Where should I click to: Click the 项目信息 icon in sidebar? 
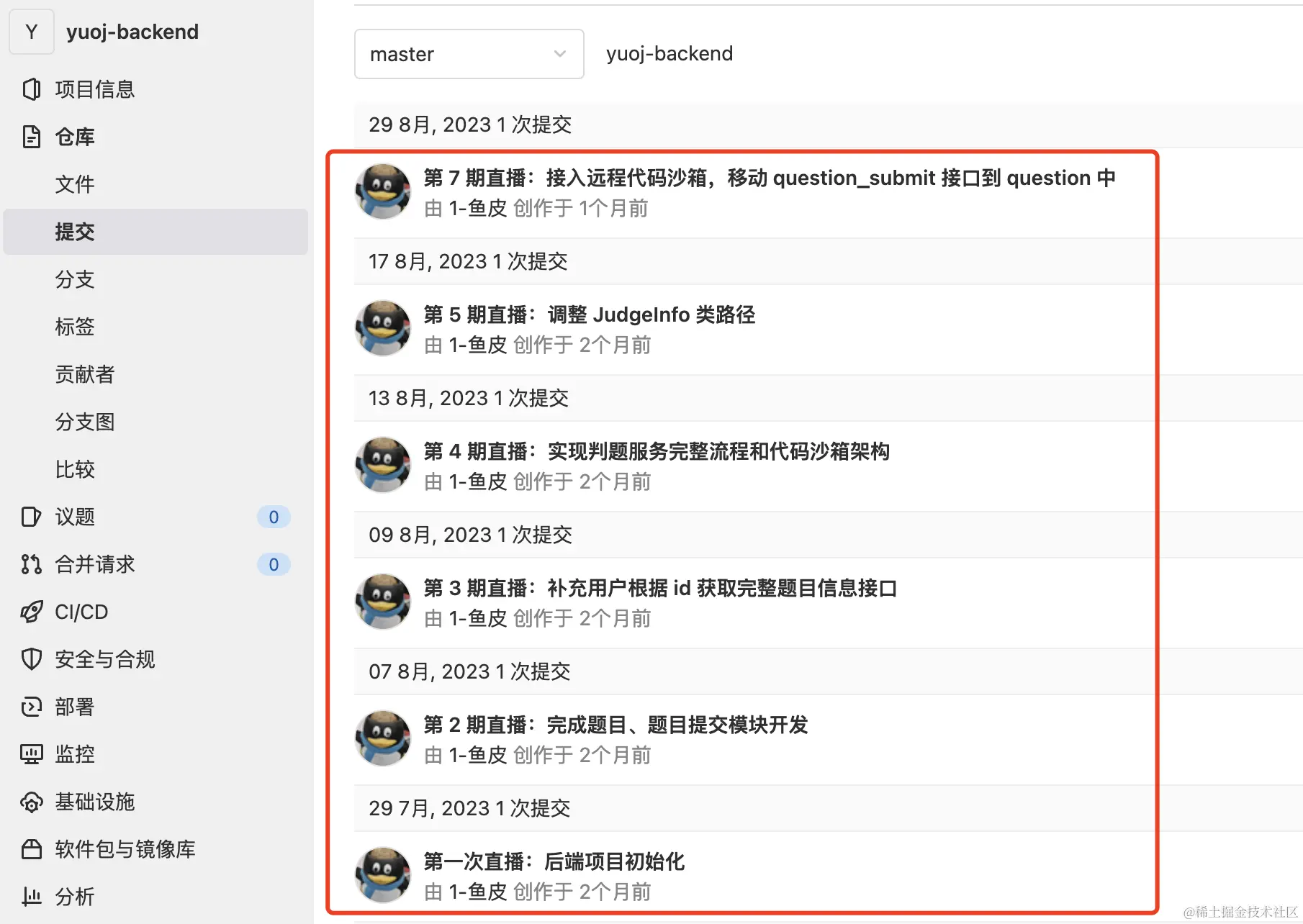(x=31, y=89)
